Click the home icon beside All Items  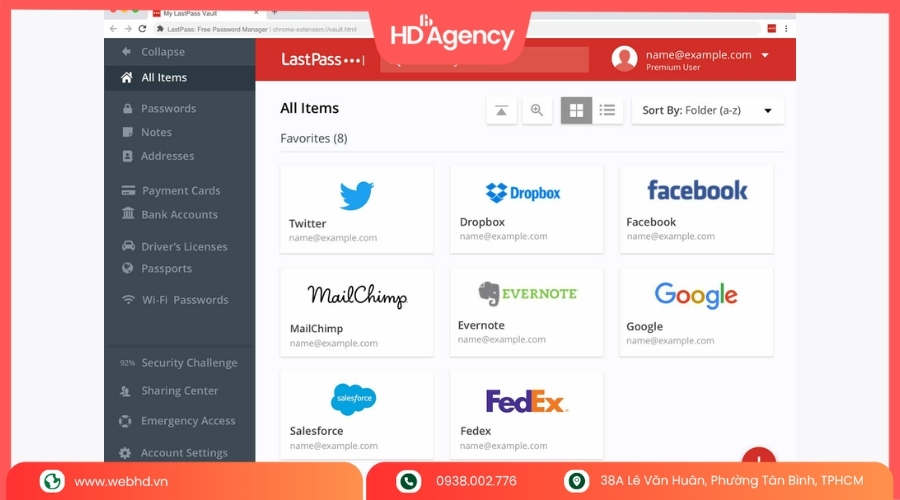(127, 77)
